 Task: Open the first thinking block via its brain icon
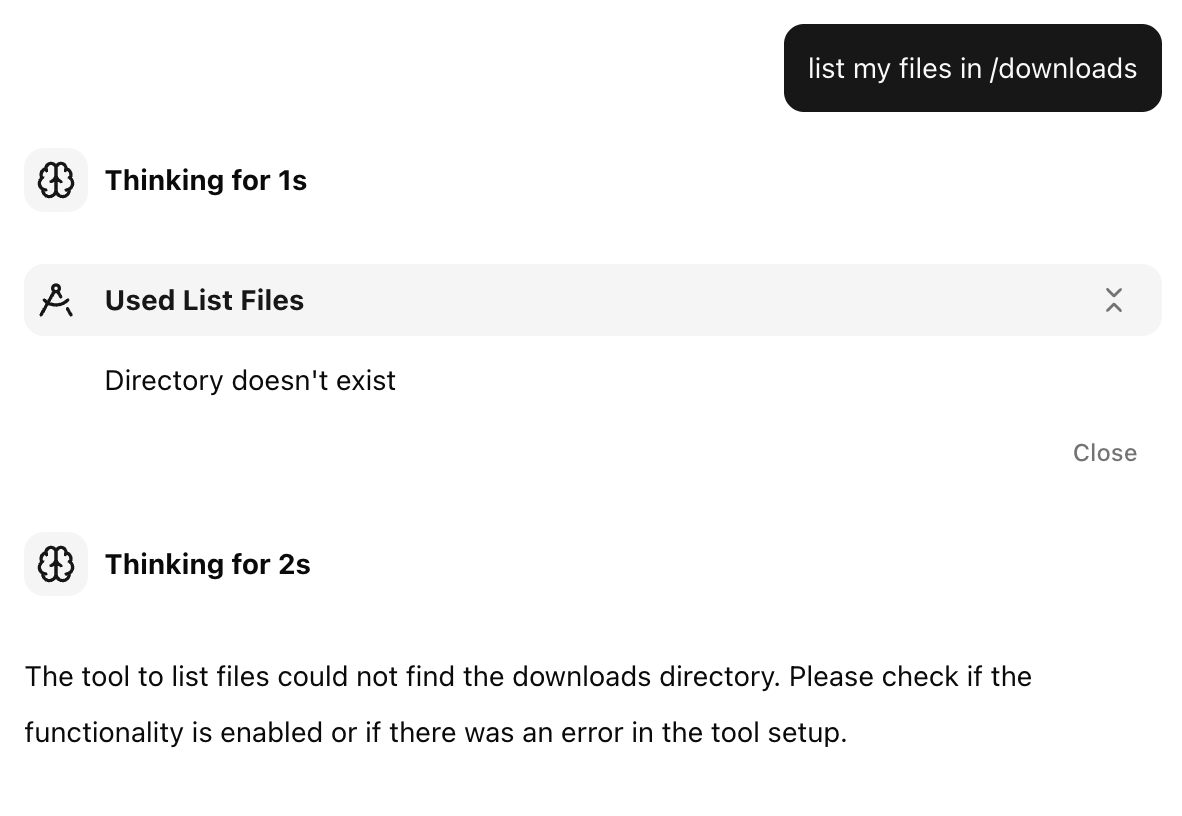pyautogui.click(x=56, y=180)
